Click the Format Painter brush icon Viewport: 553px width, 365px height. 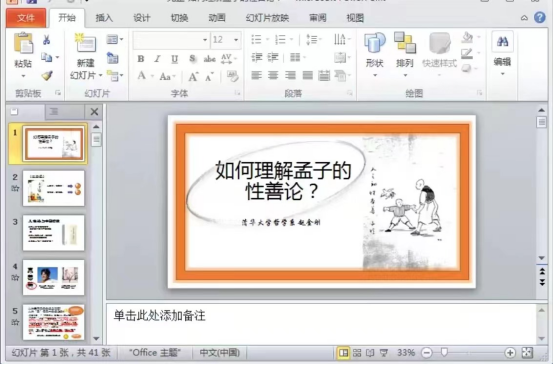click(x=47, y=75)
